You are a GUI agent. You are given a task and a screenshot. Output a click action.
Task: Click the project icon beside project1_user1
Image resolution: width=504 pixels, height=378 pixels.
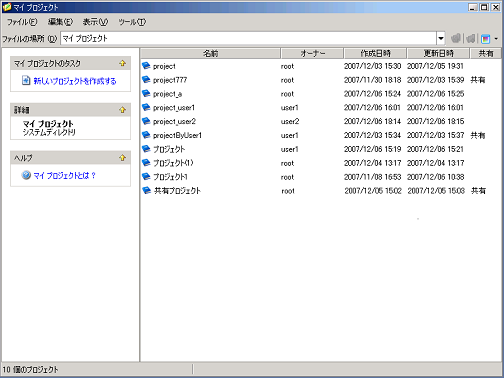[x=146, y=107]
